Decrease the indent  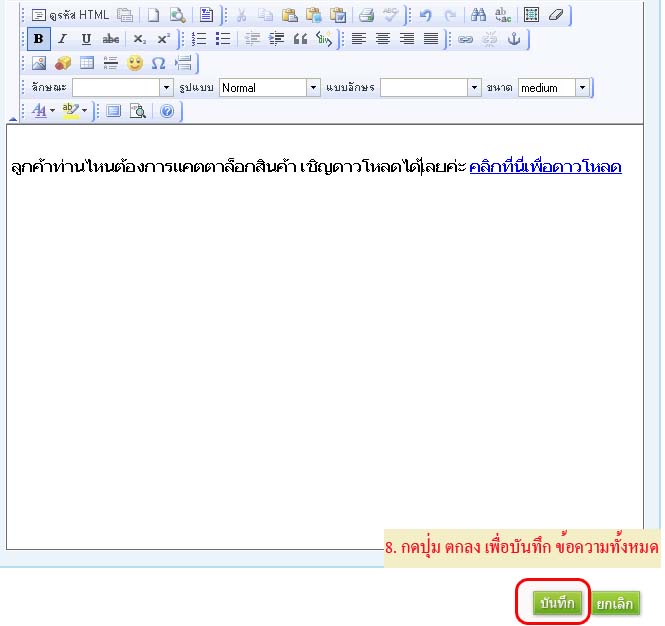point(252,39)
